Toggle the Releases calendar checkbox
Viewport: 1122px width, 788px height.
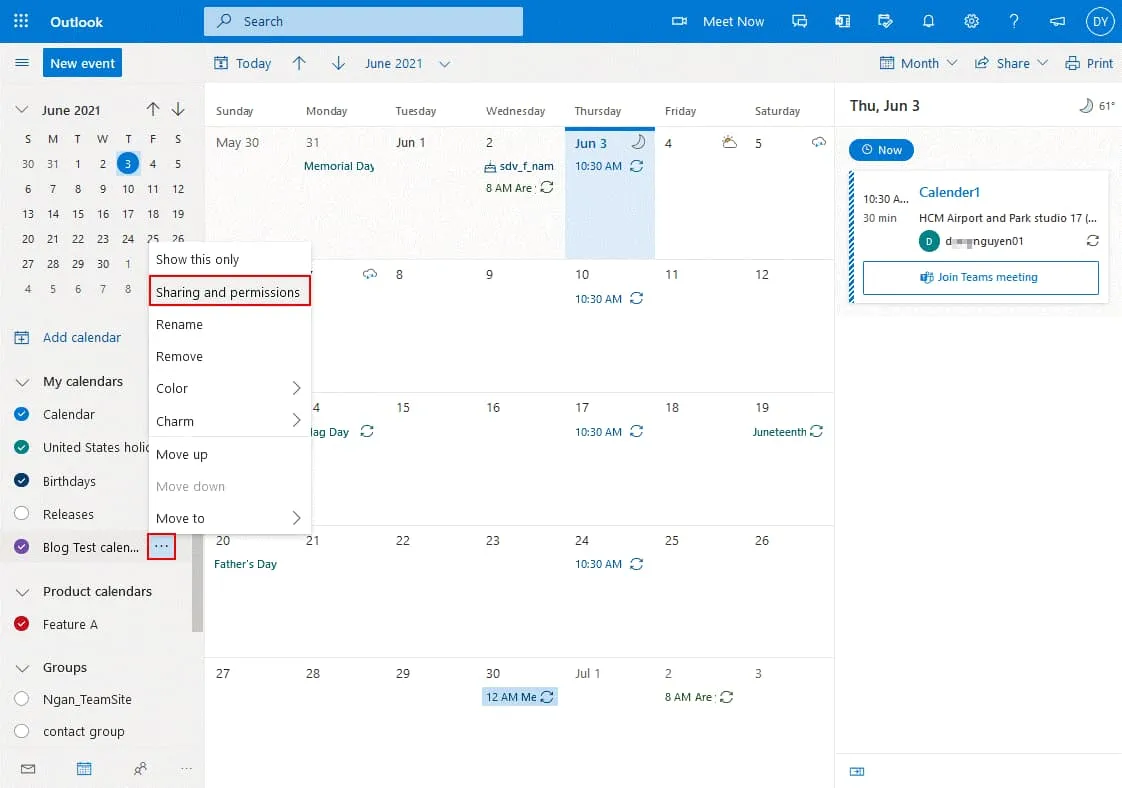22,514
